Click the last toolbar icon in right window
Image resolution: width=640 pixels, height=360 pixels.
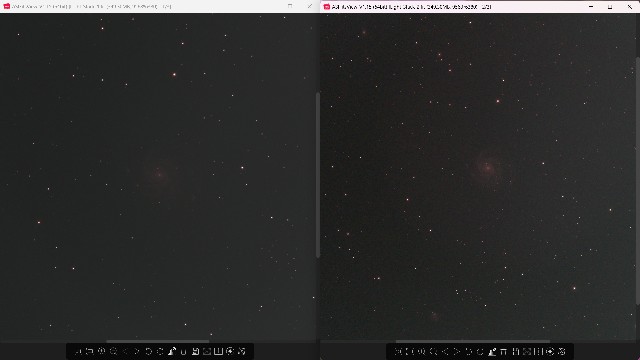pyautogui.click(x=562, y=351)
